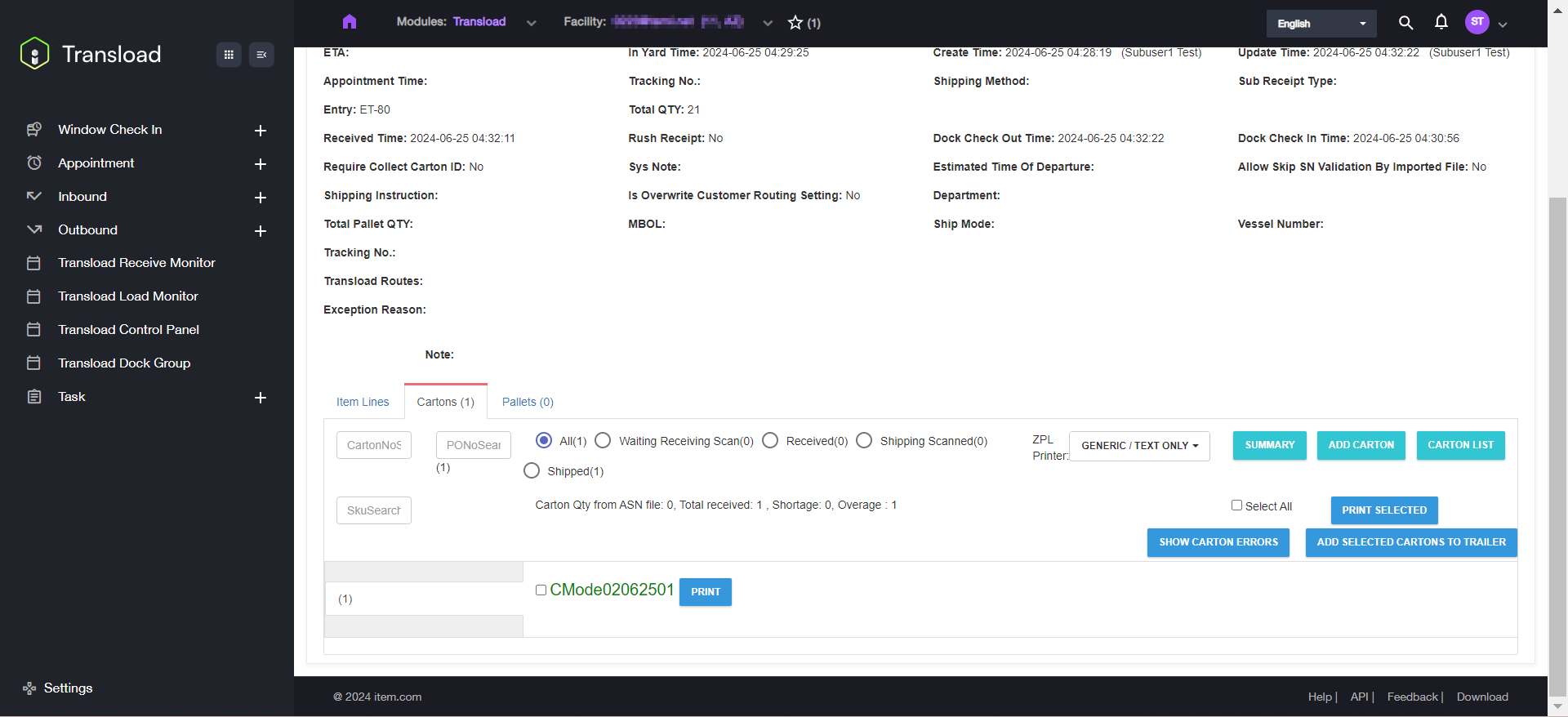Select the Received(0) radio button
The height and width of the screenshot is (717, 1568).
[770, 441]
